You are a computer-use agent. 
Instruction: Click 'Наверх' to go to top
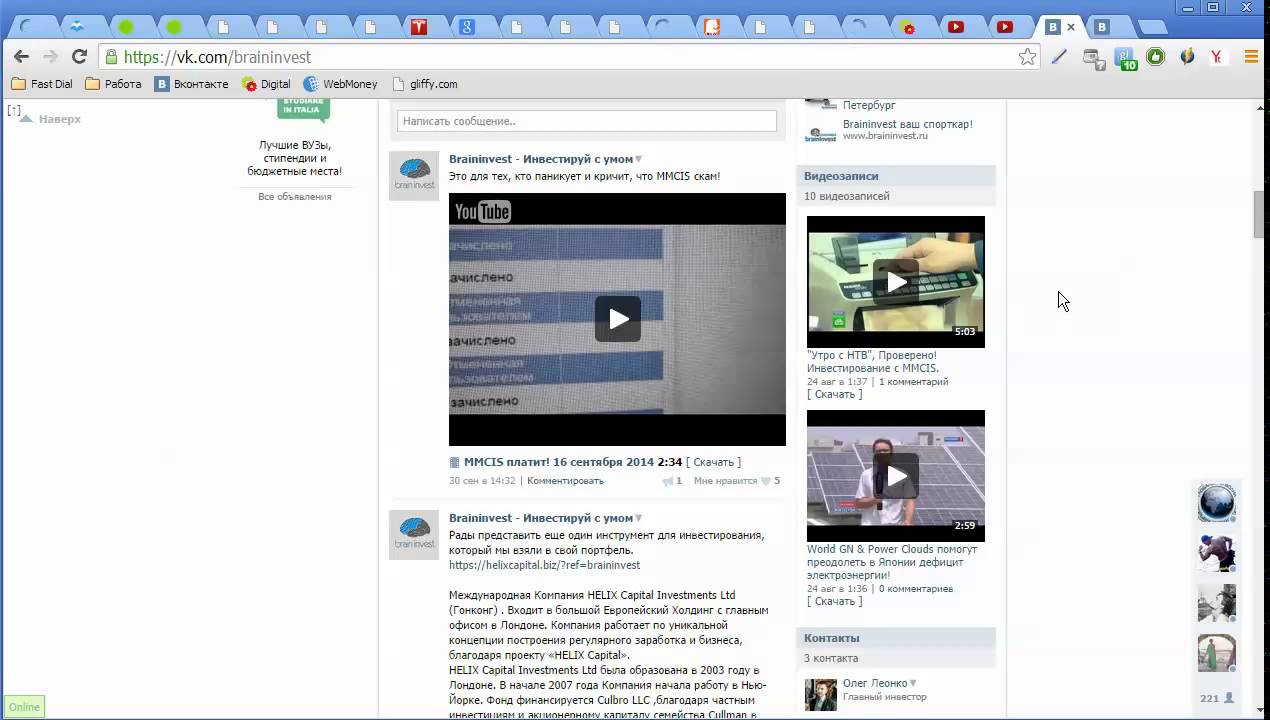50,119
